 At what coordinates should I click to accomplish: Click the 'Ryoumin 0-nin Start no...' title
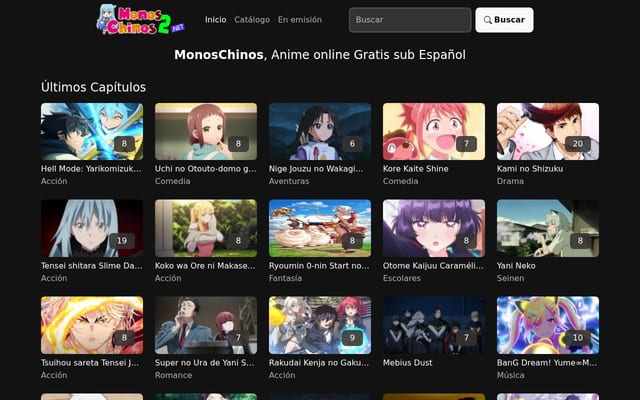(x=319, y=266)
